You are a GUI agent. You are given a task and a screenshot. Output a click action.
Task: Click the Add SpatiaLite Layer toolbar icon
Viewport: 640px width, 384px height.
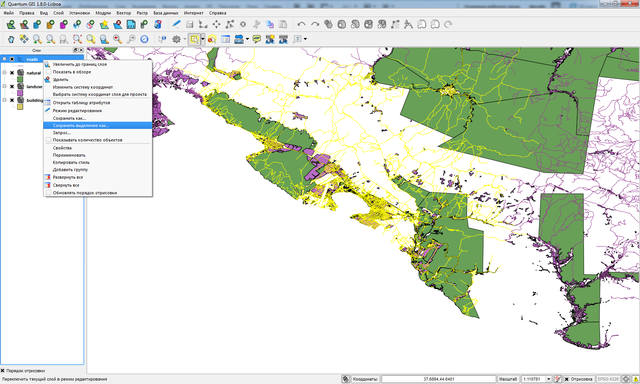coord(51,24)
